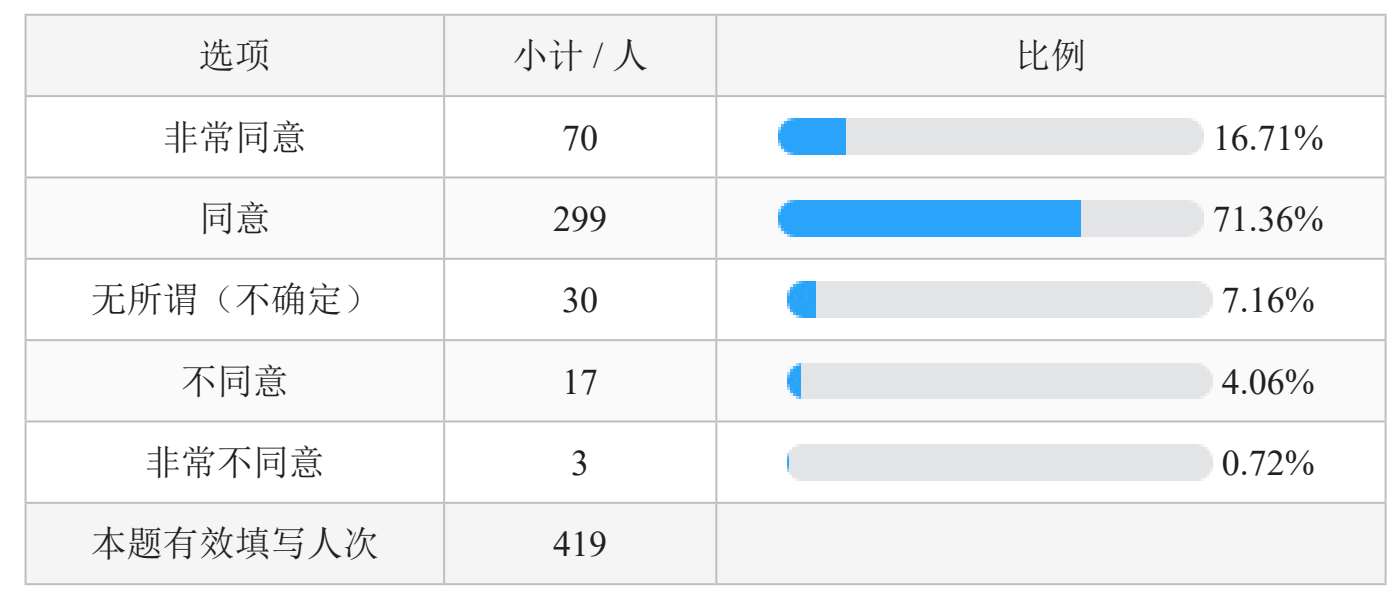The width and height of the screenshot is (1400, 599).
Task: Click the count value 299
Action: point(580,219)
